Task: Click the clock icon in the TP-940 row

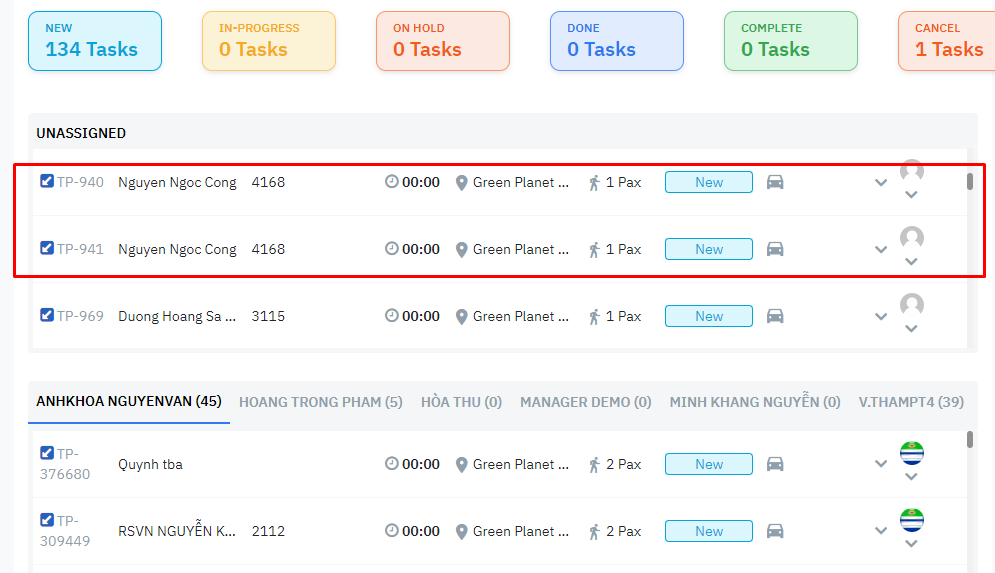Action: (392, 182)
